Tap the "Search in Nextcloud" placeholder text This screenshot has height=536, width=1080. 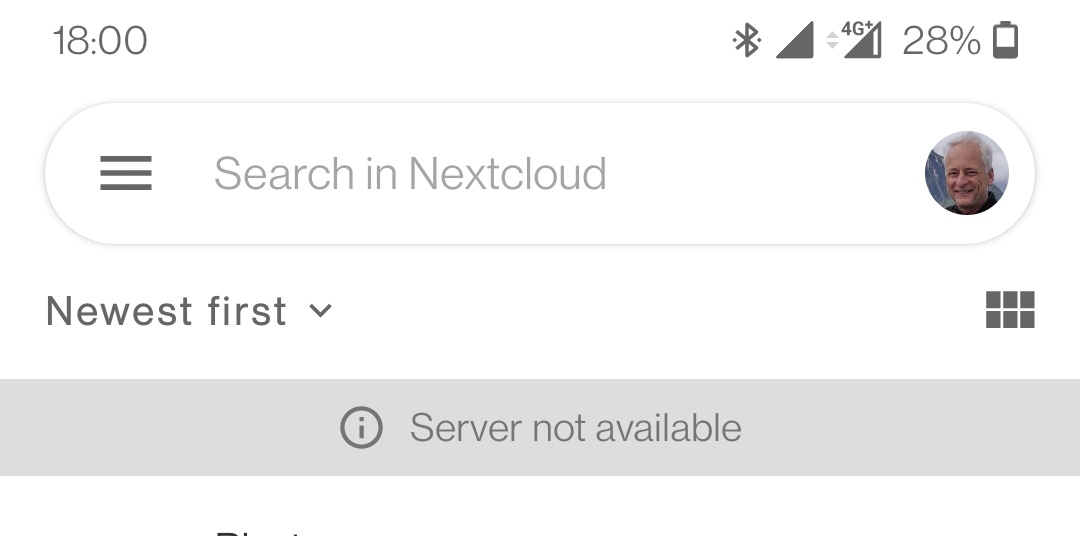pyautogui.click(x=410, y=174)
